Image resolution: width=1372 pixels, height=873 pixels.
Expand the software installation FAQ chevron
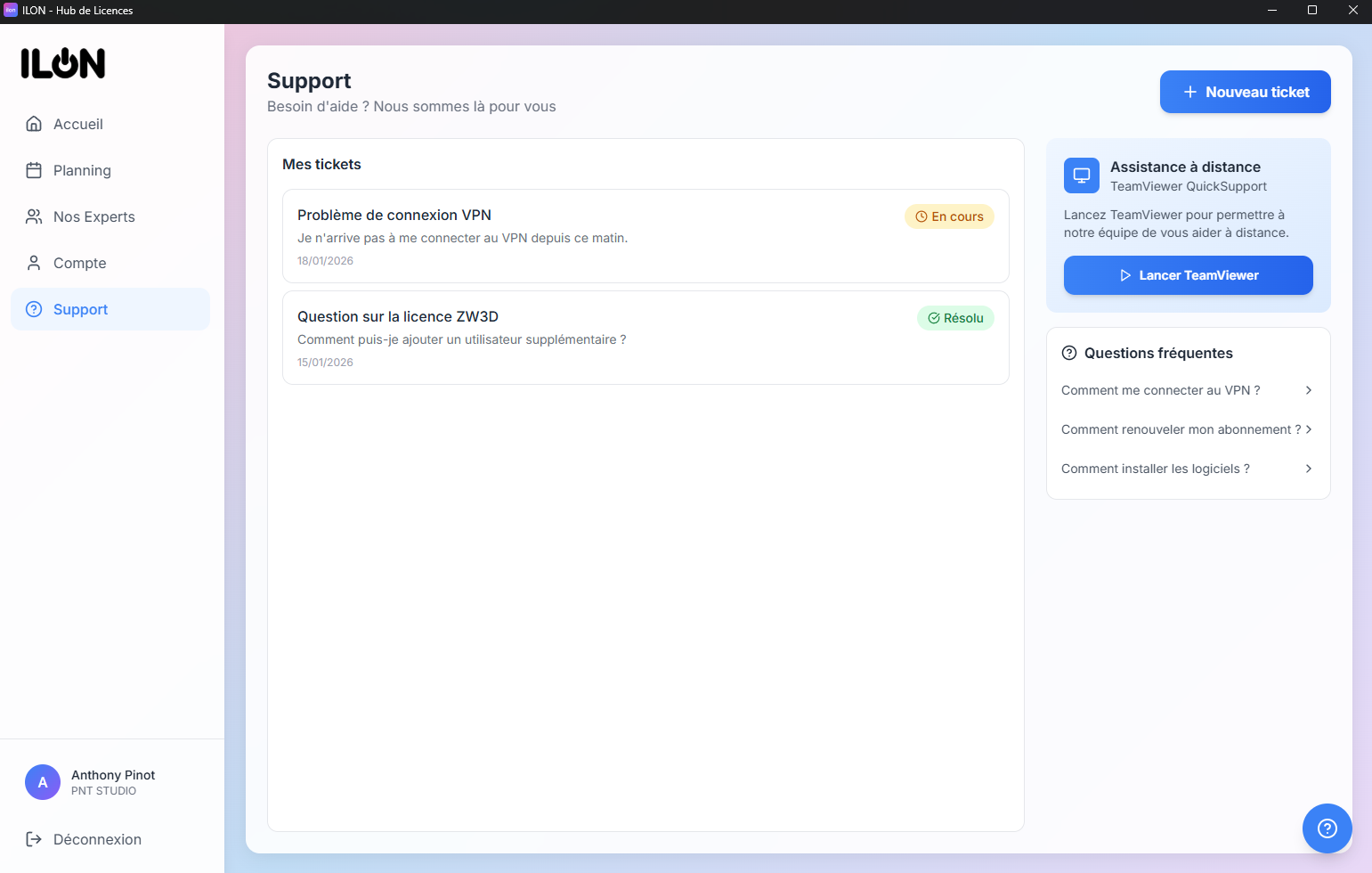[x=1308, y=469]
